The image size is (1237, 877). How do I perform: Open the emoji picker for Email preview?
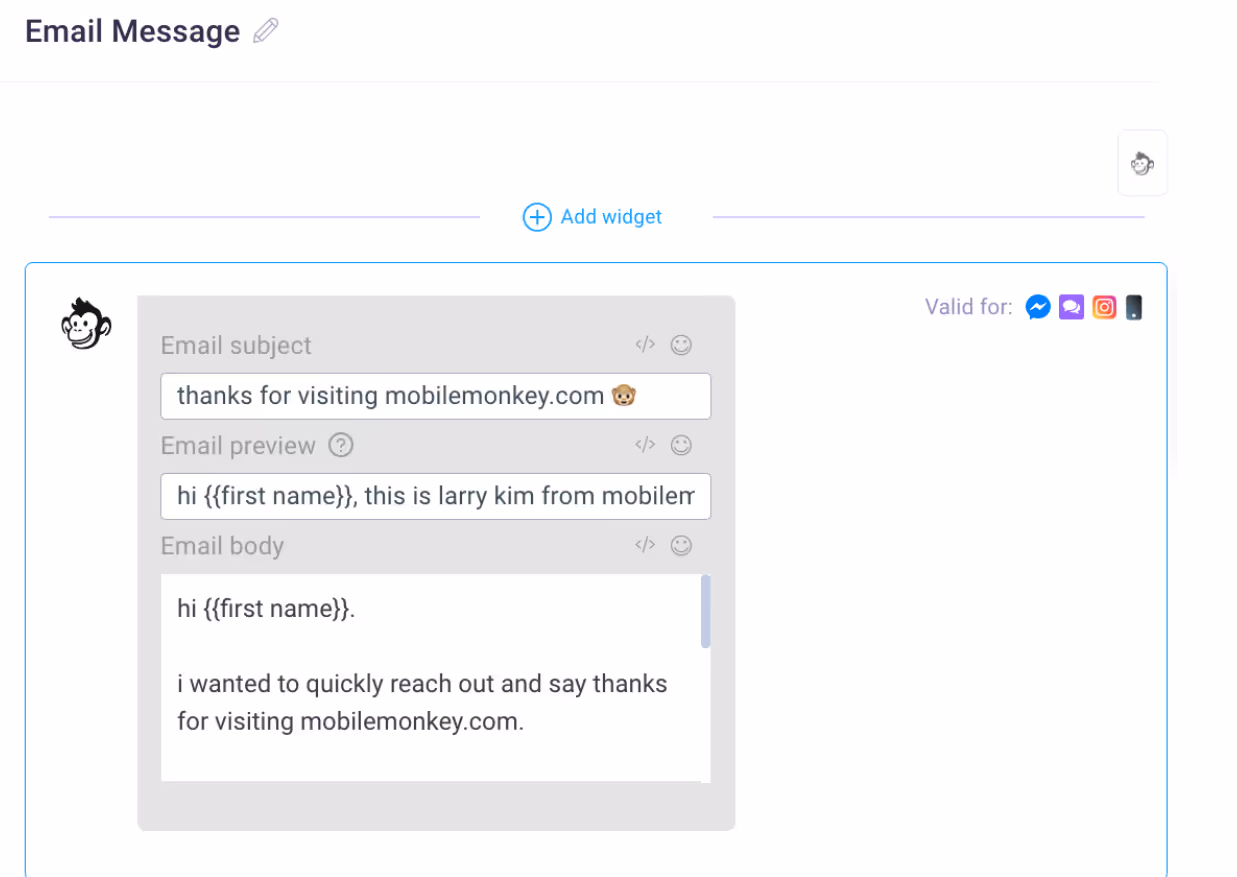pos(681,444)
